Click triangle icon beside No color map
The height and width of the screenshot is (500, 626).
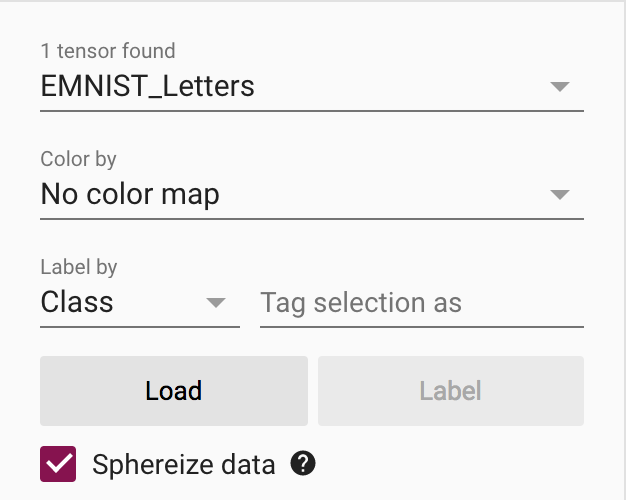pyautogui.click(x=560, y=195)
